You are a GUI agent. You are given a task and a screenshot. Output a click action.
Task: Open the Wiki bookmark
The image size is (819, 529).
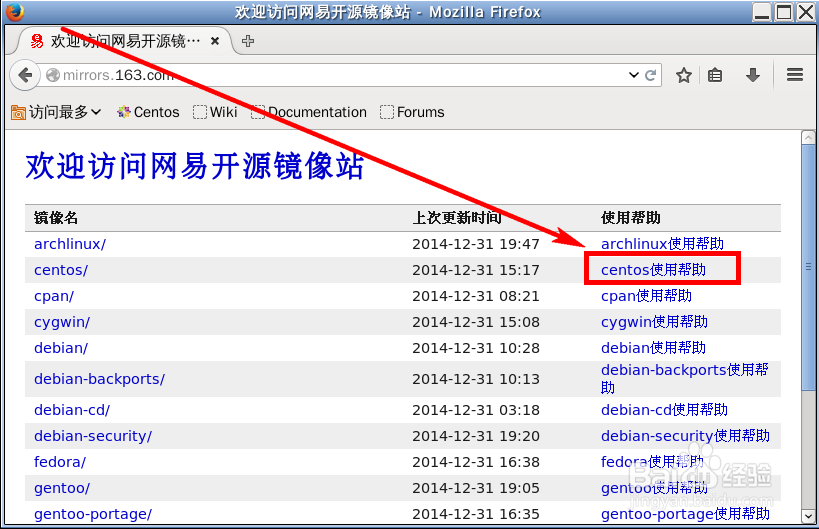(215, 112)
